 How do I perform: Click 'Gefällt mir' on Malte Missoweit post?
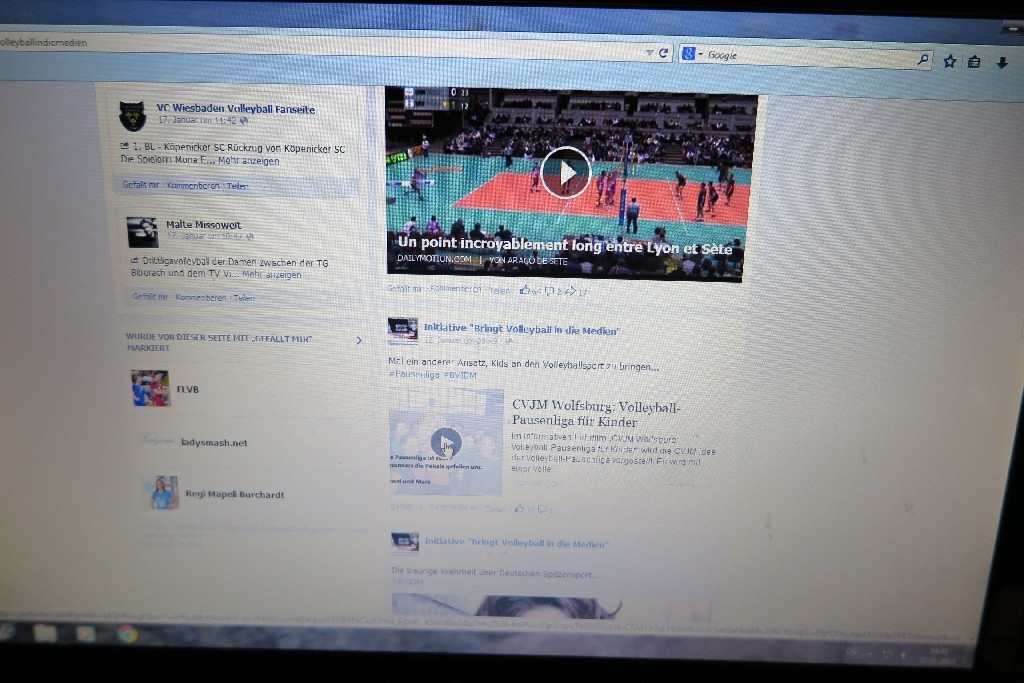click(x=150, y=296)
